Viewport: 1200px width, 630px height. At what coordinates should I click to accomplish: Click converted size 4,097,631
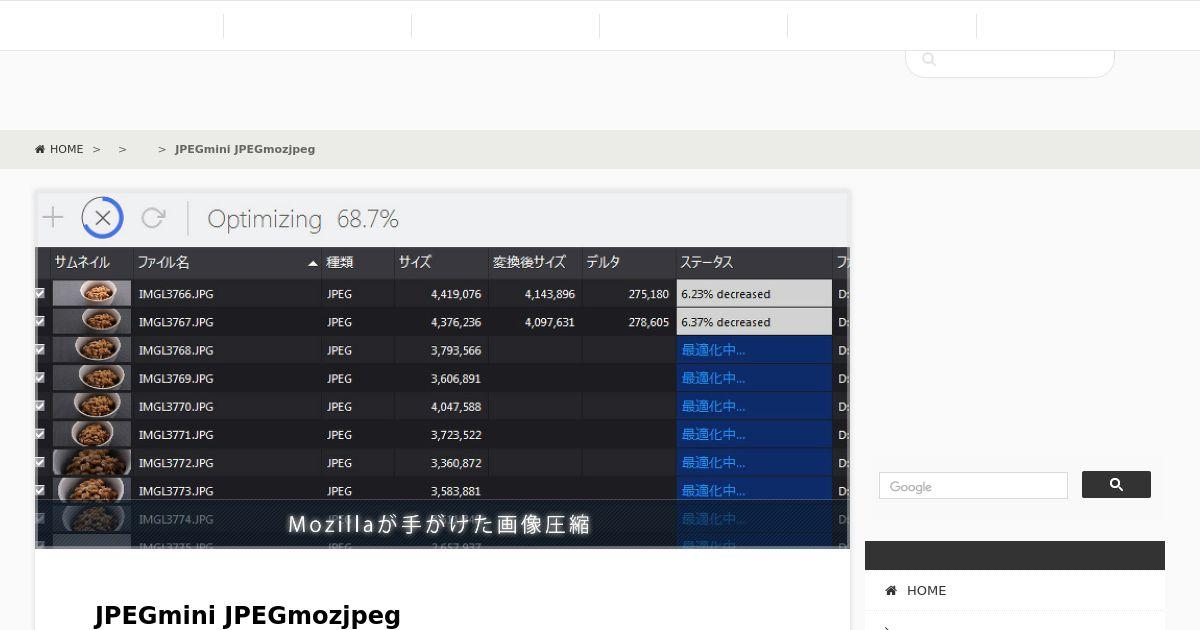coord(550,322)
